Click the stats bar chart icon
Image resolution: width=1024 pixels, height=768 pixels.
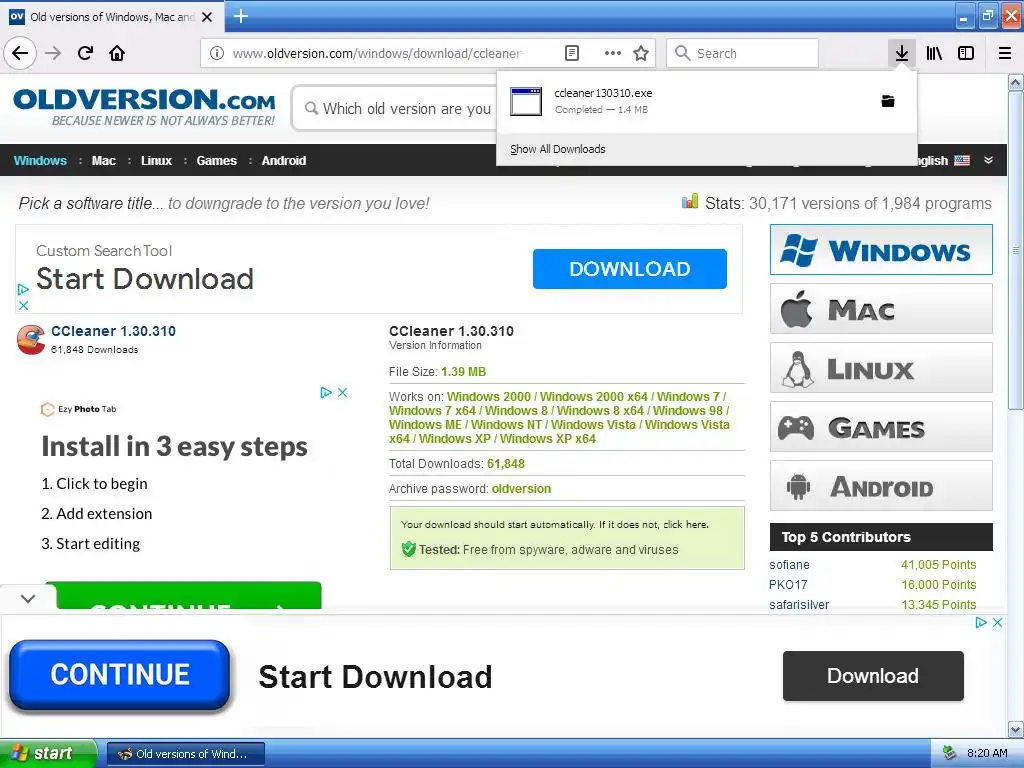[690, 201]
